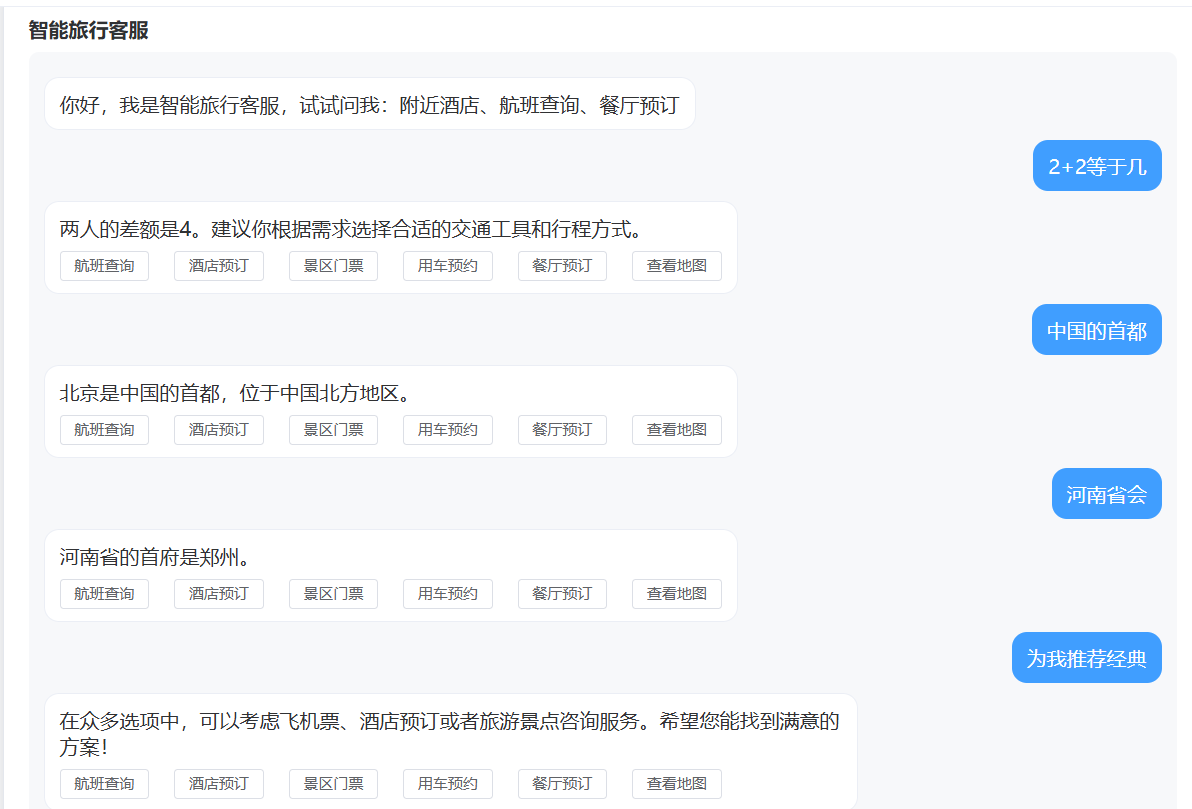Open 查看地图 under the 北京是中国的首都 reply
The width and height of the screenshot is (1192, 809).
676,430
